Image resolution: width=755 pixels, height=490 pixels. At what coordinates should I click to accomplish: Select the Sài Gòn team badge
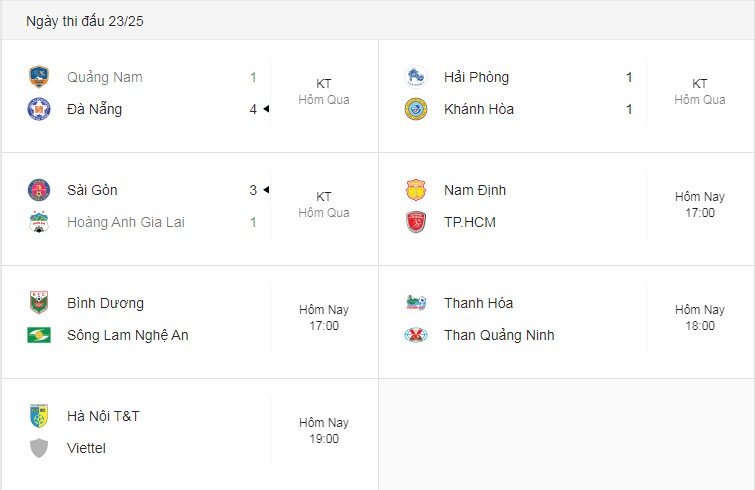(39, 190)
